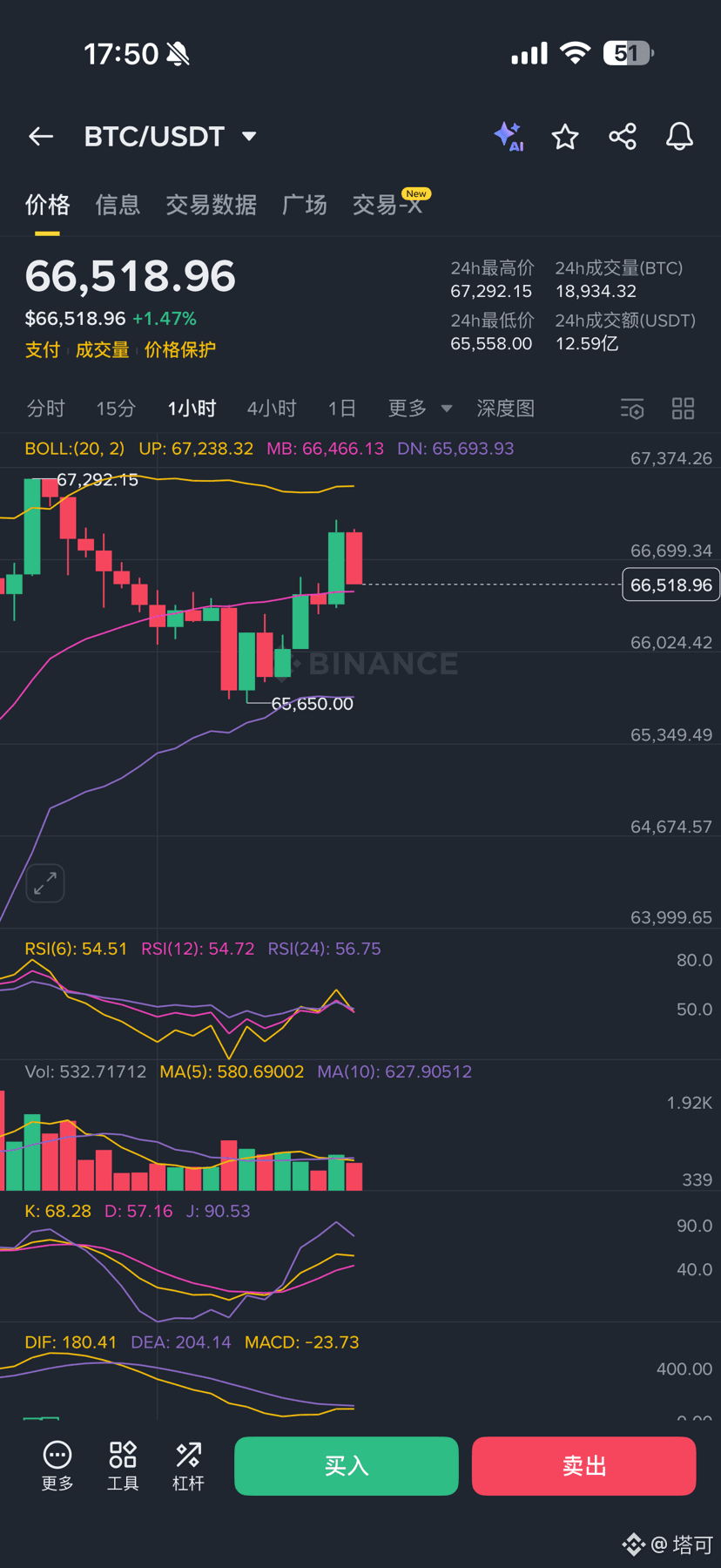This screenshot has width=721, height=1568.
Task: Tap the MACD: -23.73 value
Action: tap(301, 1342)
